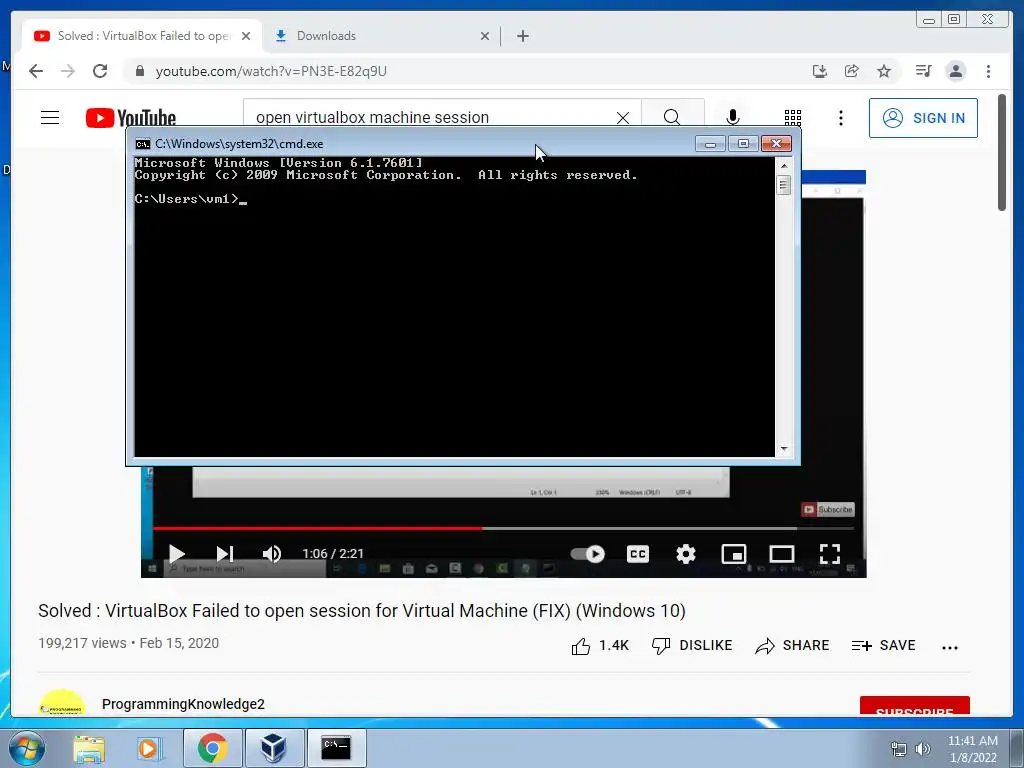
Task: Open the YouTube apps grid
Action: coord(793,118)
